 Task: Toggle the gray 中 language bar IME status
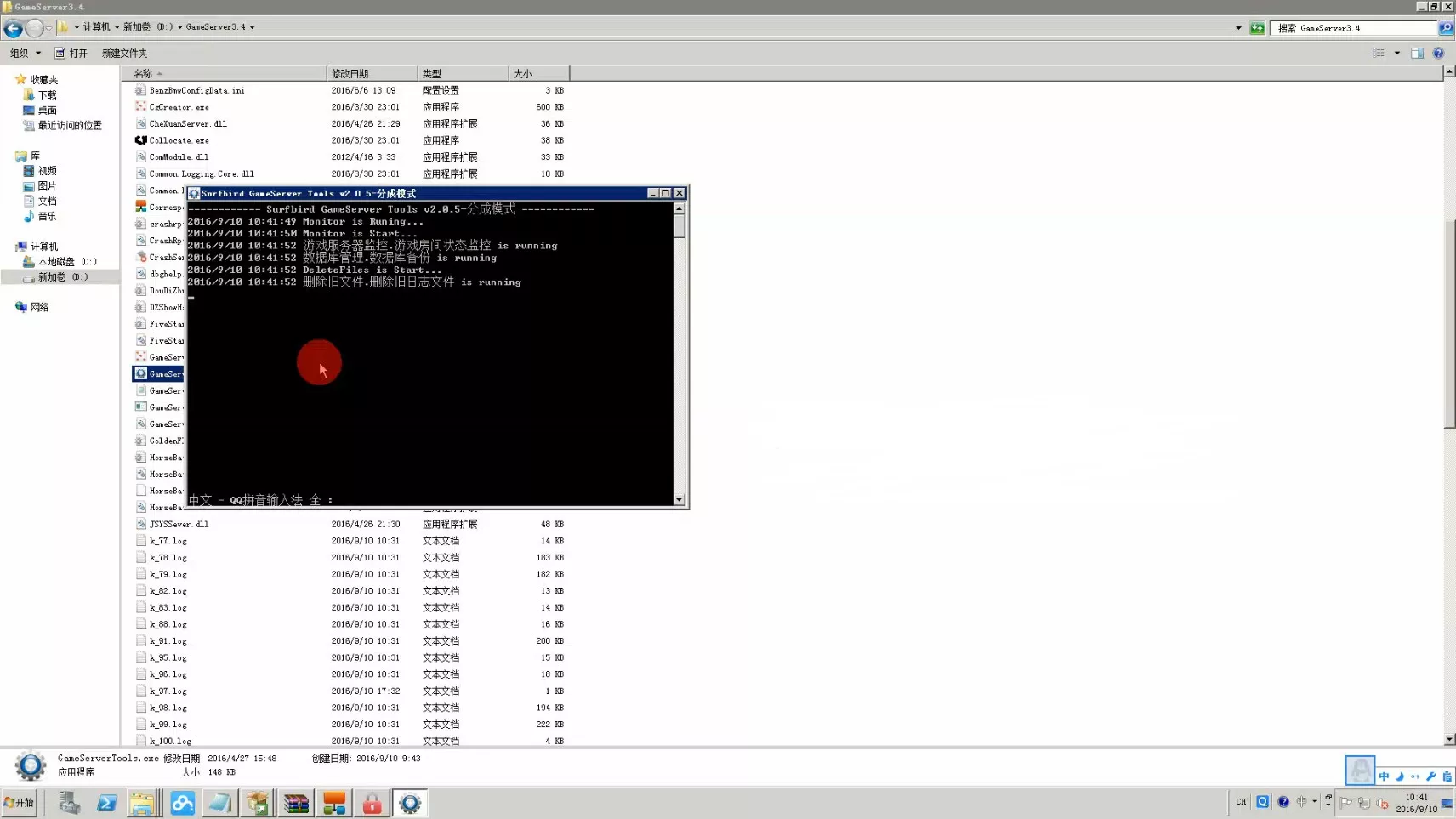1301,801
